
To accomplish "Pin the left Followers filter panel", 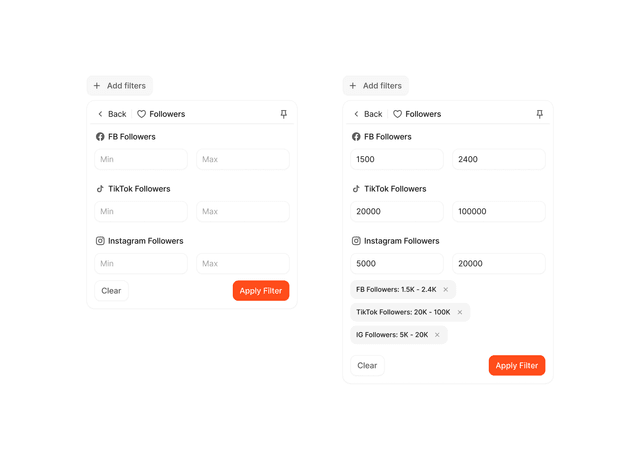I will tap(284, 114).
